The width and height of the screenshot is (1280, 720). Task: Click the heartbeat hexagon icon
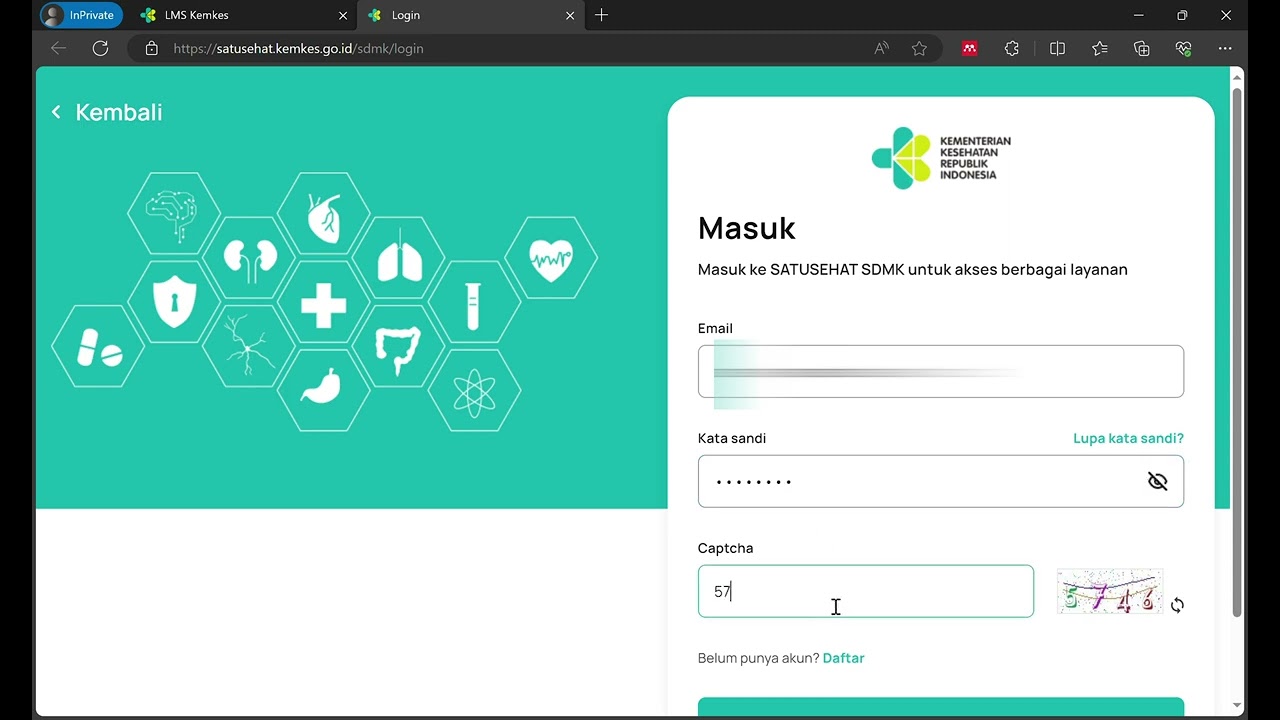coord(551,257)
